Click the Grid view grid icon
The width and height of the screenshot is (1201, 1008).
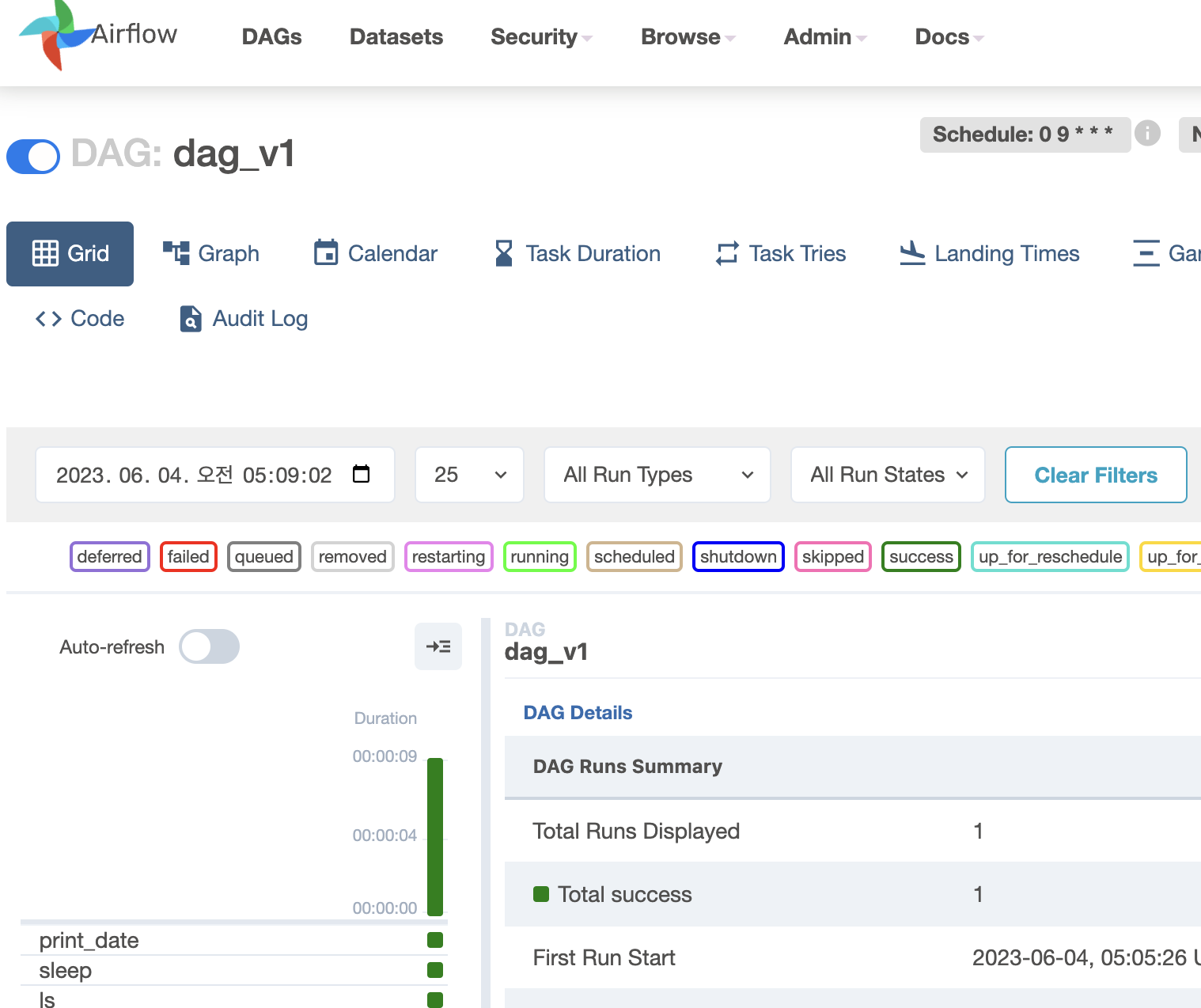pos(45,253)
